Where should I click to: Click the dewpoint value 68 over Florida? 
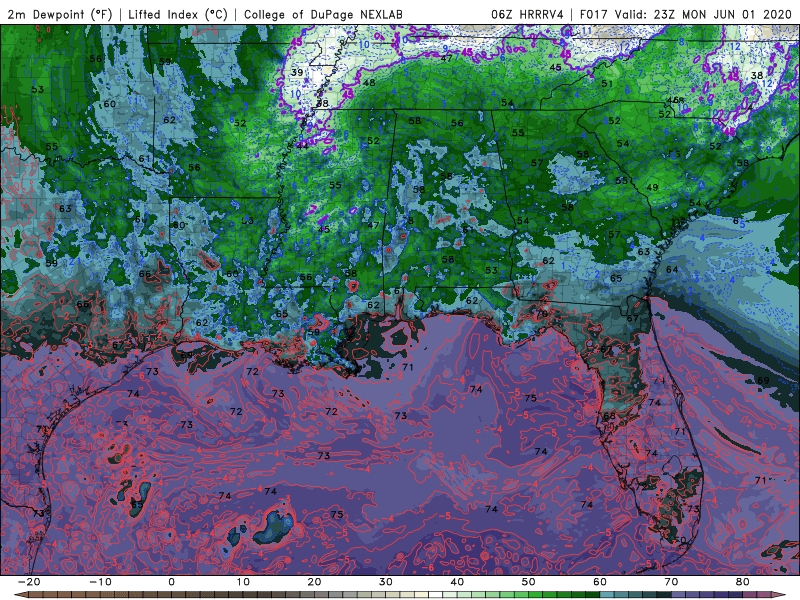tap(609, 416)
